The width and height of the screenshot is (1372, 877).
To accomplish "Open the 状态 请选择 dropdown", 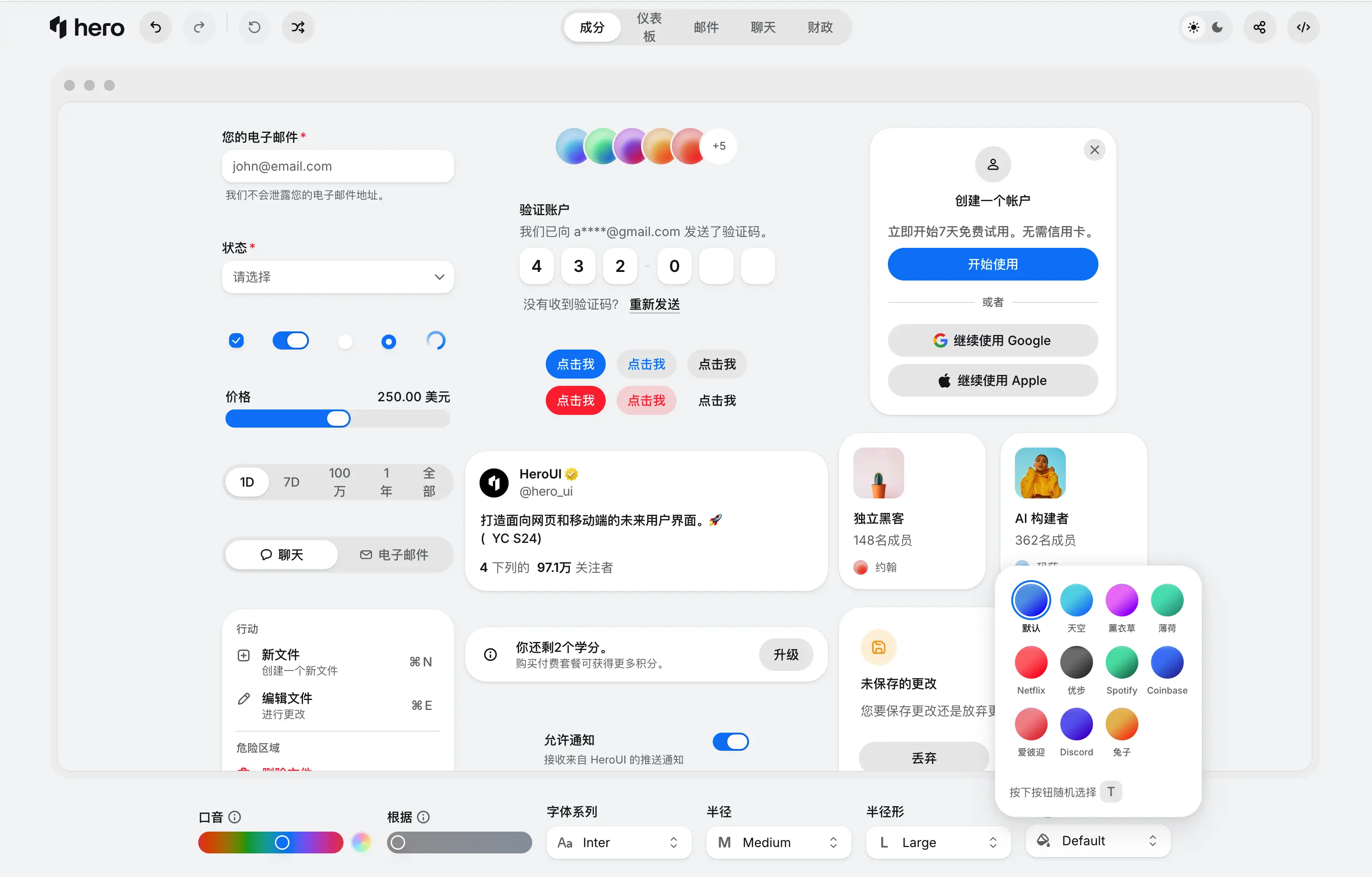I will 338,276.
